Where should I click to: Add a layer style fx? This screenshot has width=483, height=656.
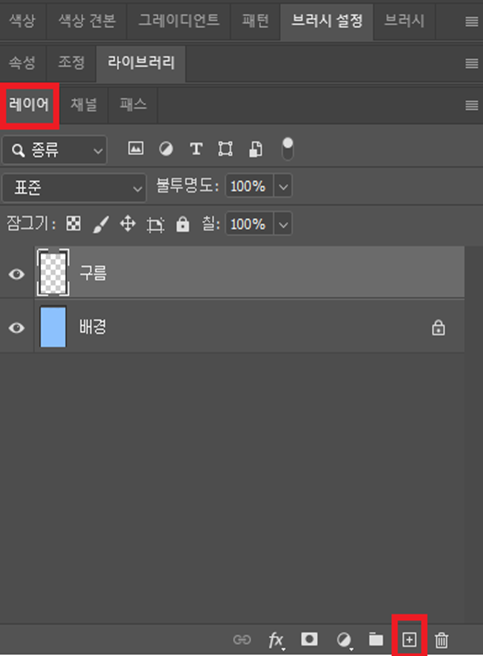276,640
